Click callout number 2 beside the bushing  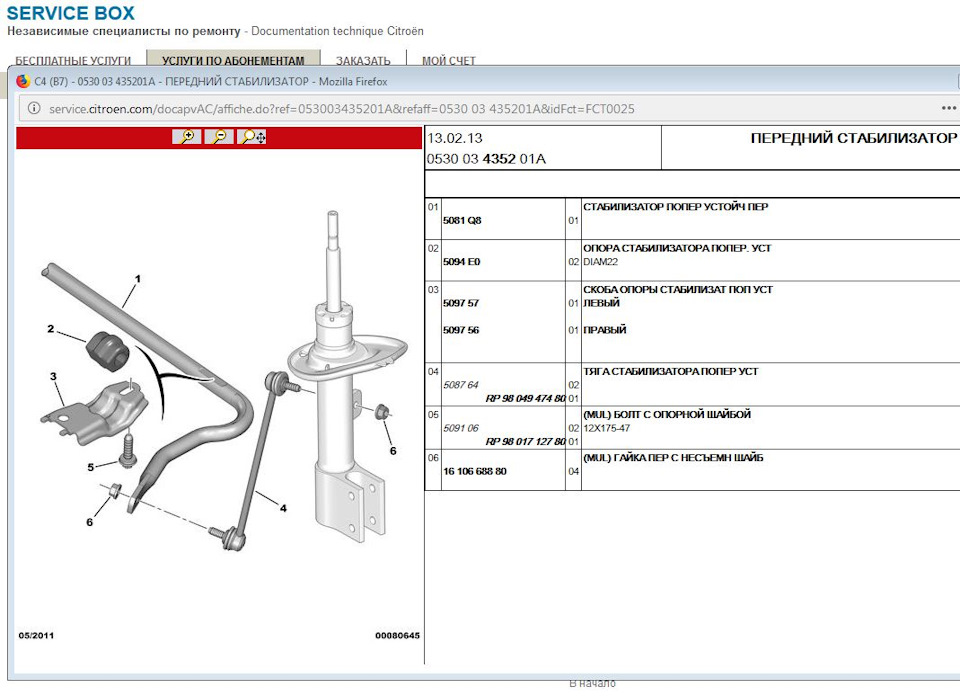pyautogui.click(x=51, y=329)
